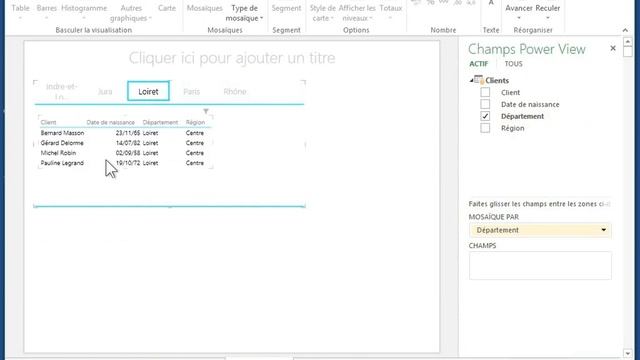The image size is (640, 360).
Task: Select the Rhône mosaic tab
Action: coord(235,91)
